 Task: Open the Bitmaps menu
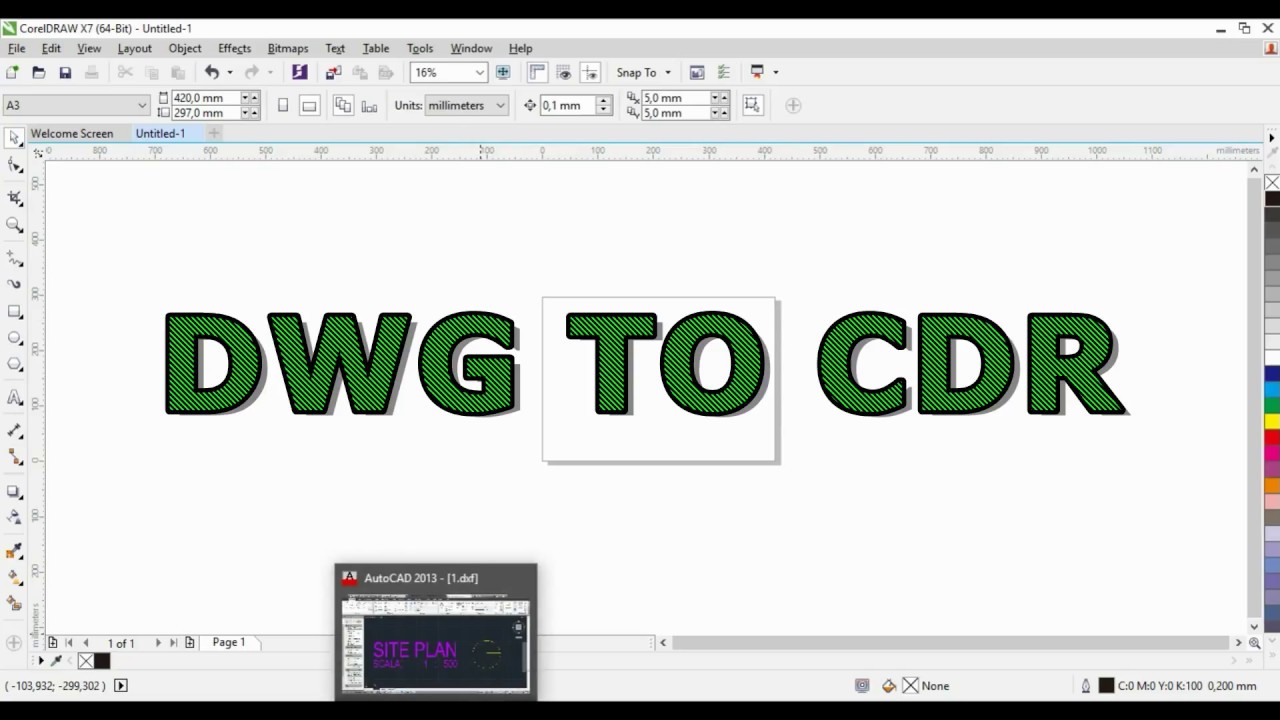(288, 48)
